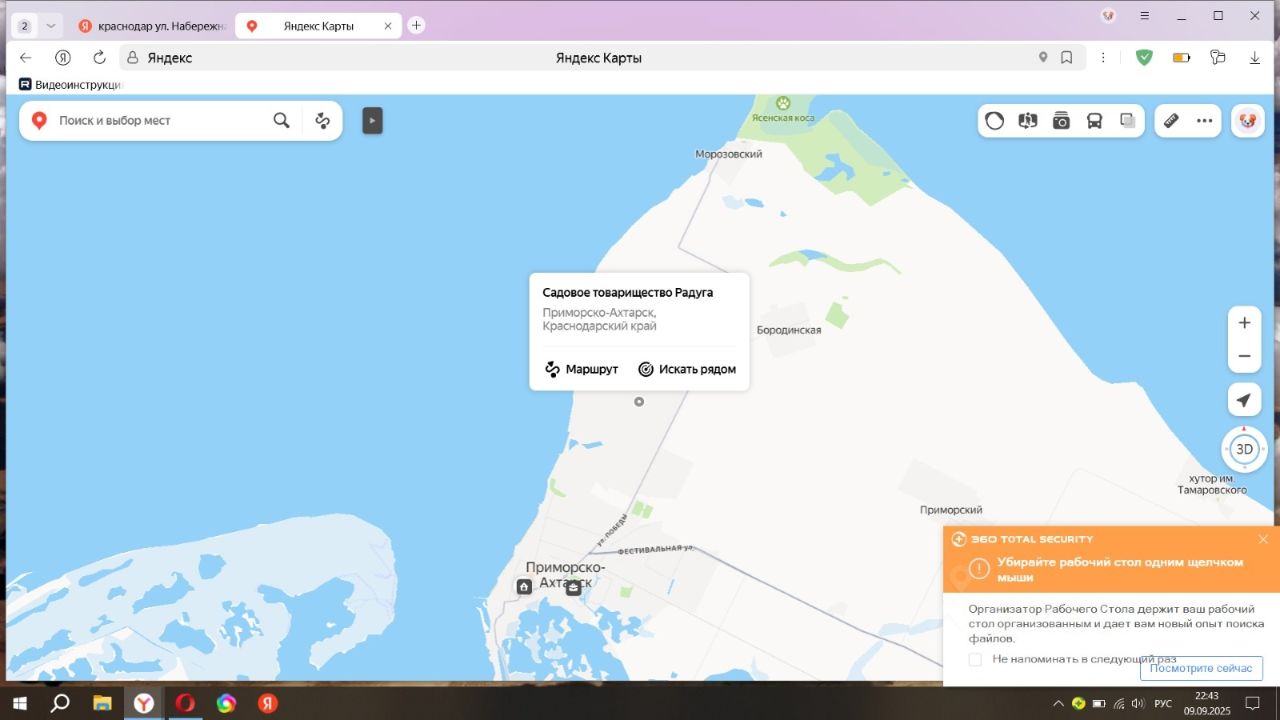Click the Морозовский label on the map
The image size is (1280, 720).
pos(729,154)
